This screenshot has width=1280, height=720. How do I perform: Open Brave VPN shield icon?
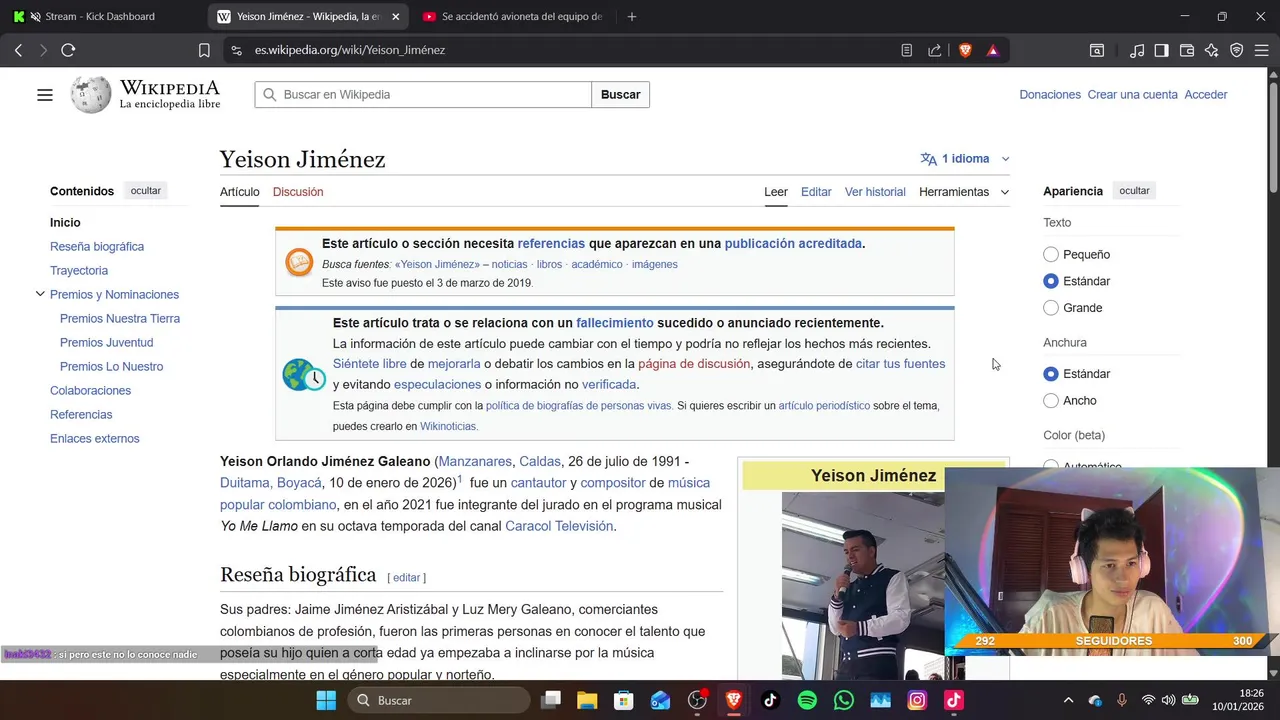tap(1237, 50)
